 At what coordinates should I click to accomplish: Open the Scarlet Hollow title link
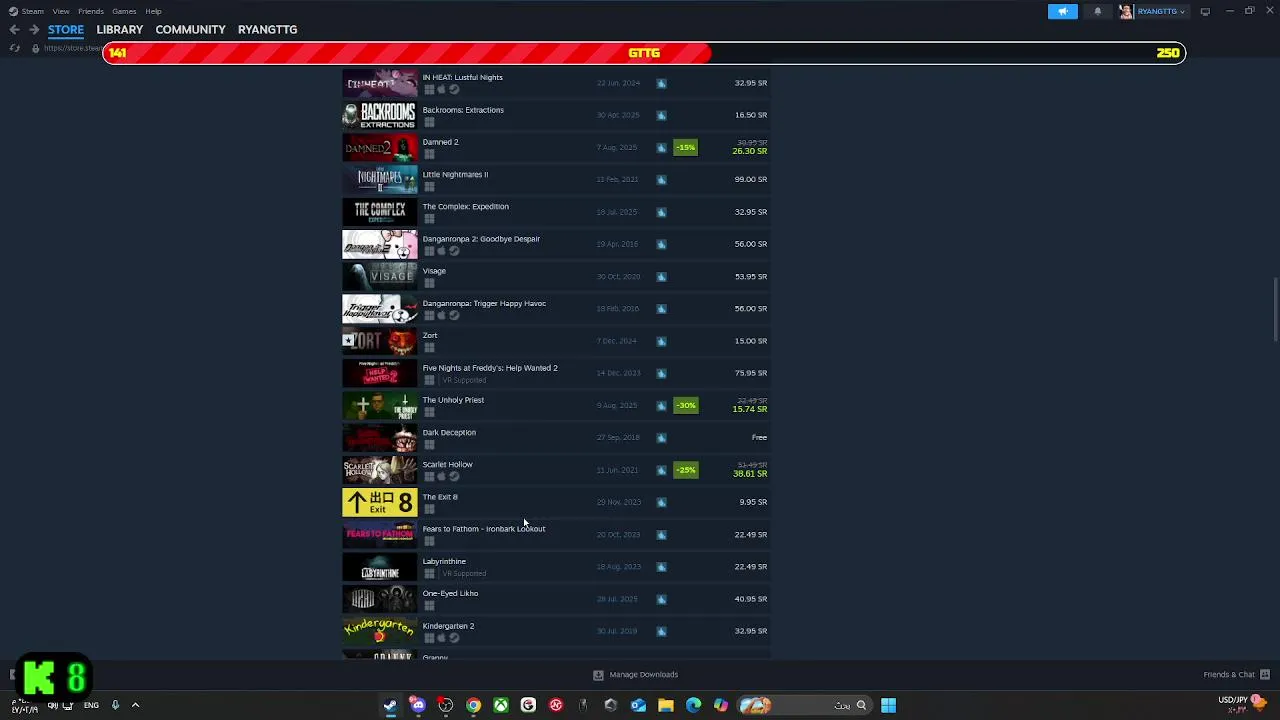[x=447, y=464]
